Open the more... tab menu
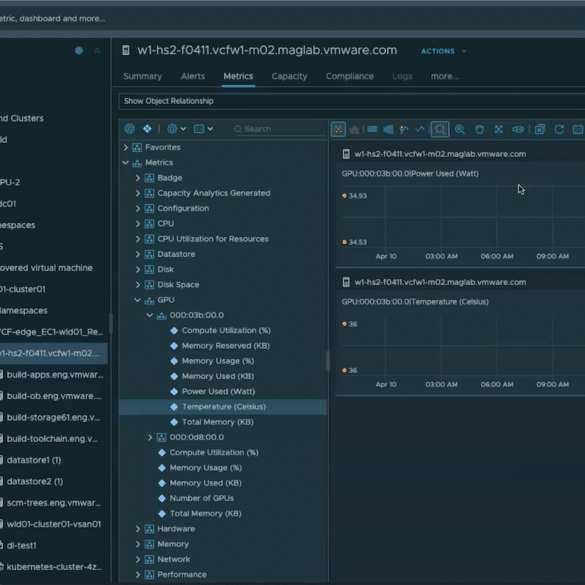The width and height of the screenshot is (585, 585). pyautogui.click(x=445, y=76)
